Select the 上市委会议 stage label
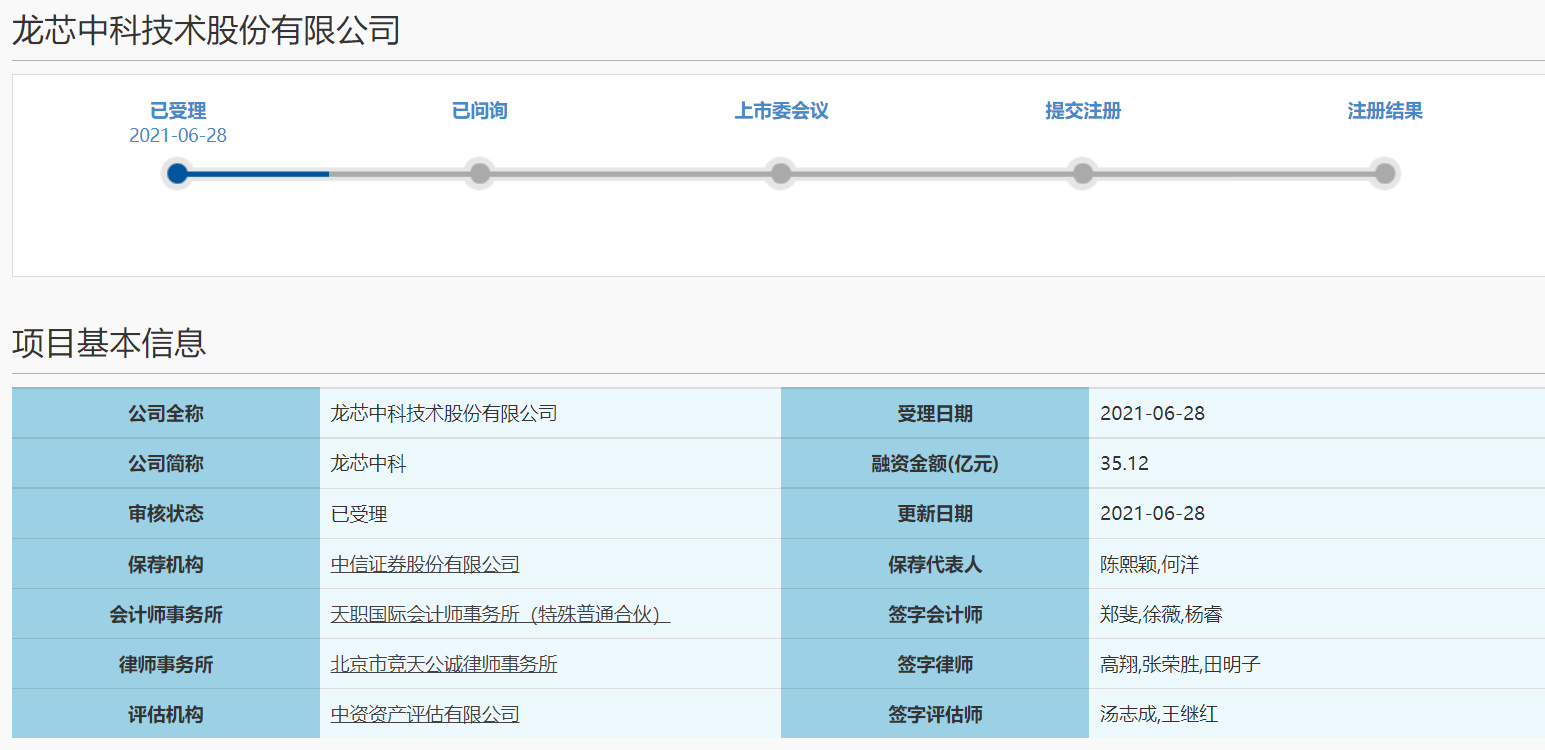 pyautogui.click(x=781, y=111)
